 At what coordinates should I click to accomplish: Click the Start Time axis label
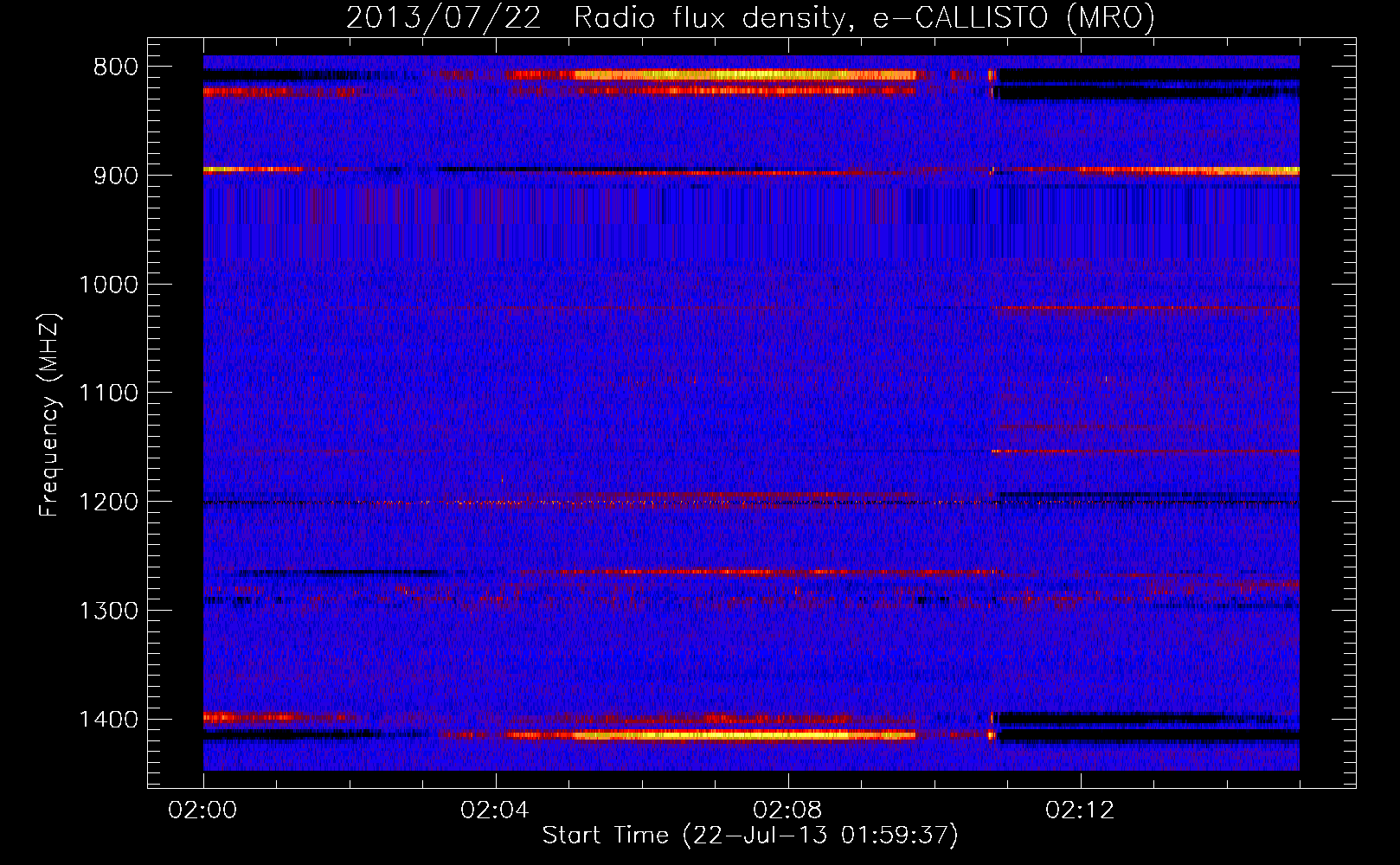(x=750, y=836)
